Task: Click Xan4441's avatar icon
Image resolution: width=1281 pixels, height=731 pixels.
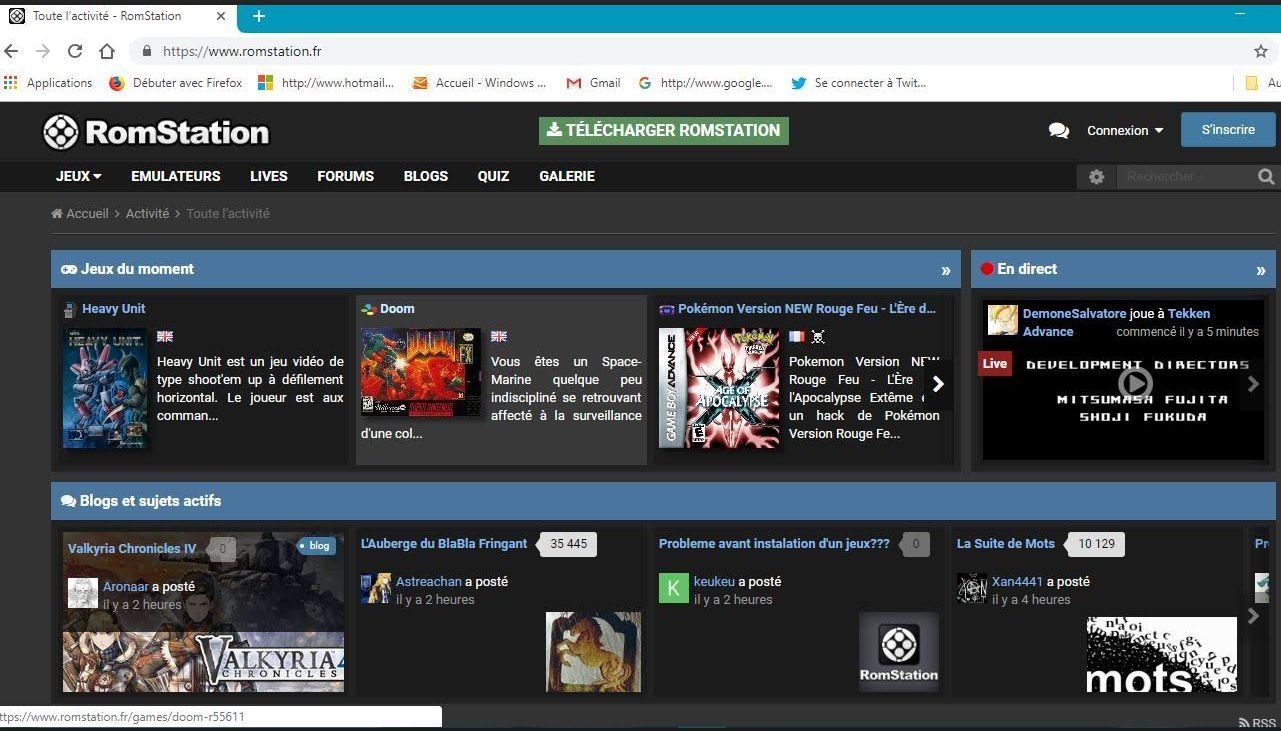Action: [x=972, y=589]
